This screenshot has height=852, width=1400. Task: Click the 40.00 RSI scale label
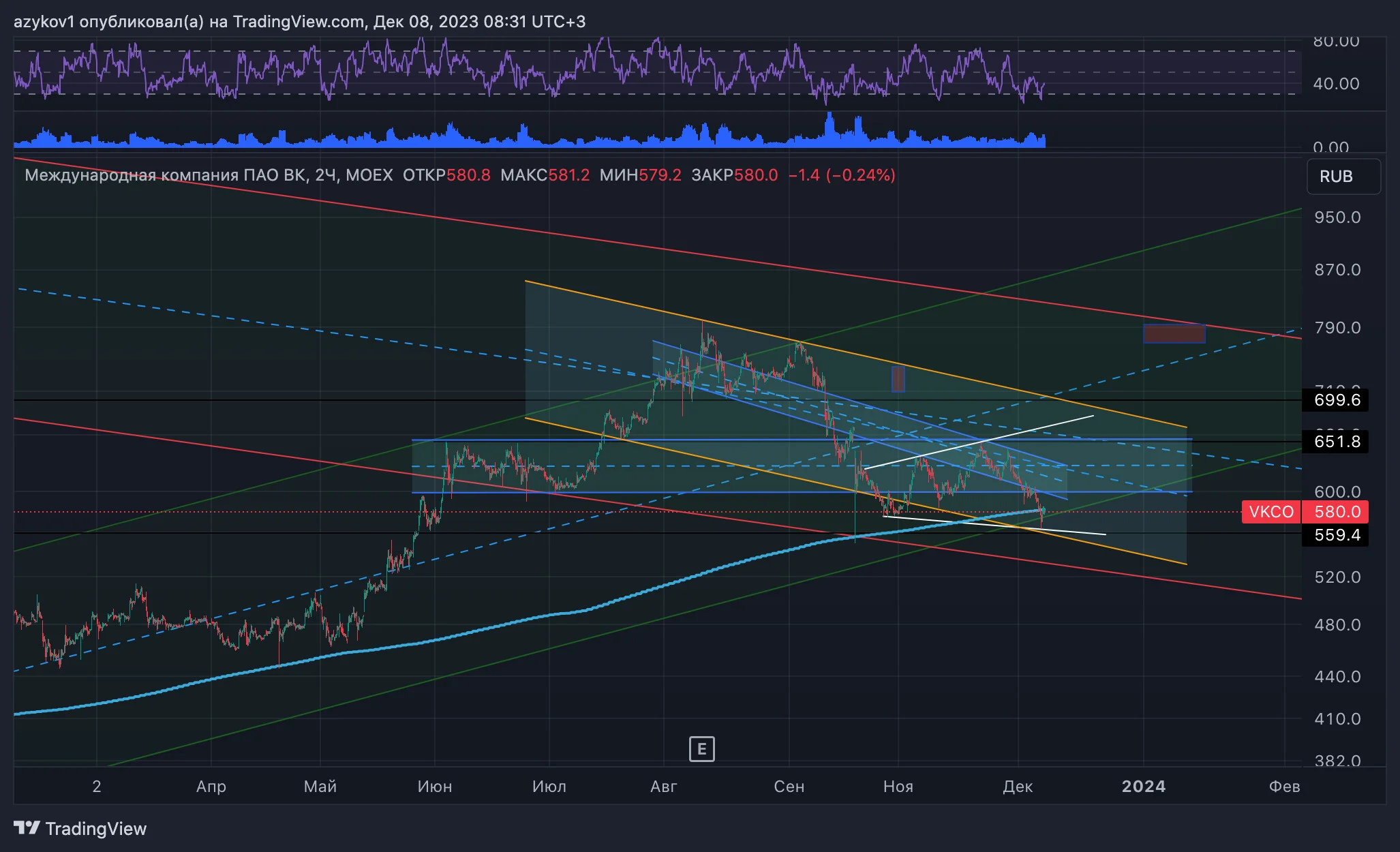point(1336,84)
